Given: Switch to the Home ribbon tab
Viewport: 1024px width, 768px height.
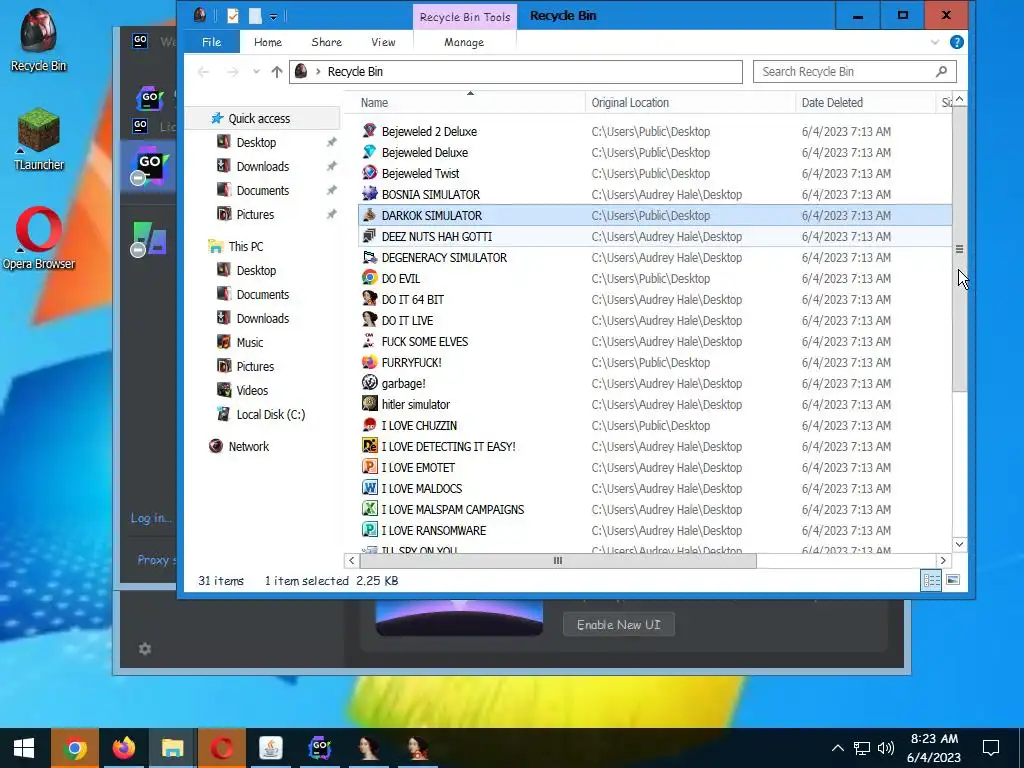Looking at the screenshot, I should point(268,42).
